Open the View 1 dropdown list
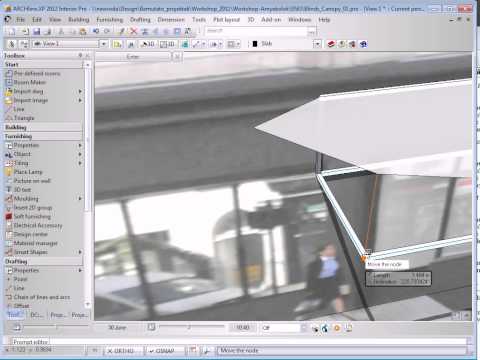The height and width of the screenshot is (360, 480). [104, 44]
